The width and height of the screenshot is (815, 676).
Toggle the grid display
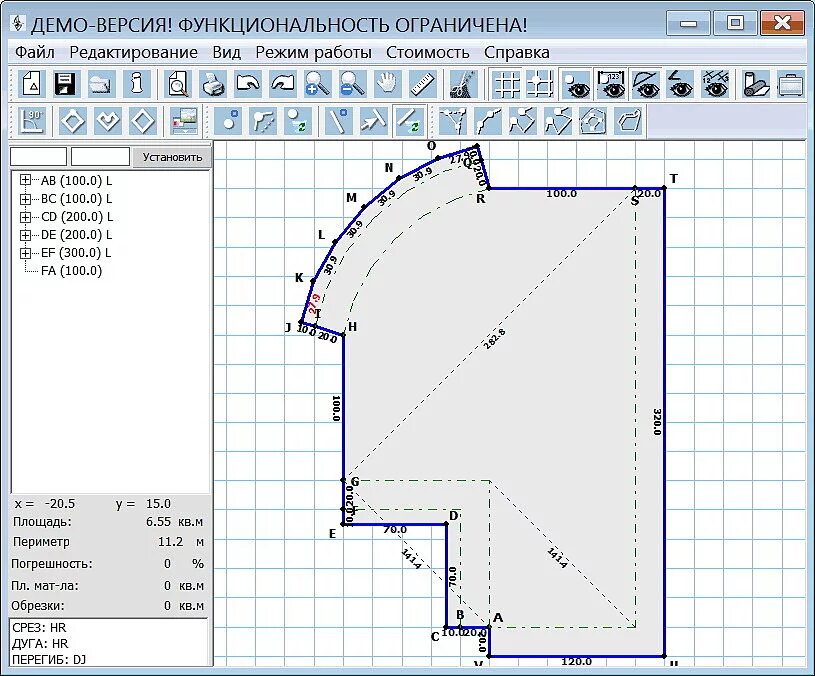pos(506,83)
